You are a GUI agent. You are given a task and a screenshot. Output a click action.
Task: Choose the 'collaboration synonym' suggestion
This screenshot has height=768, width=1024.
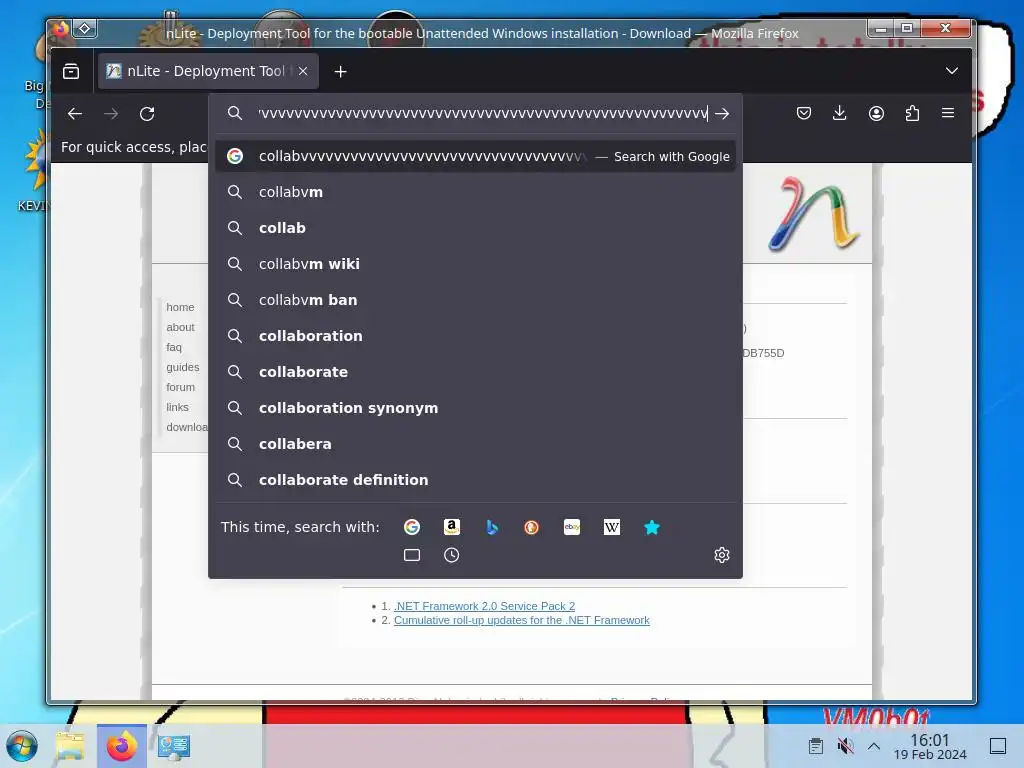(475, 408)
